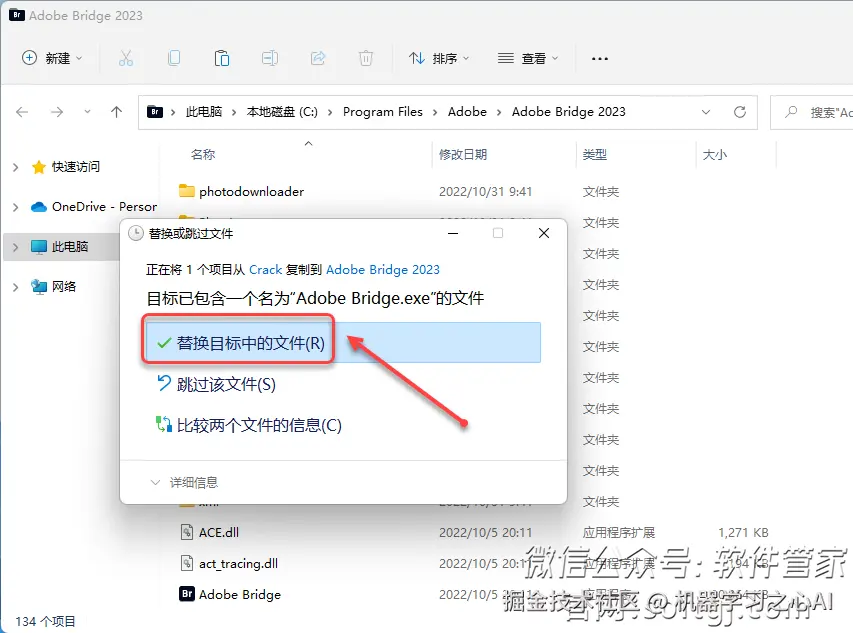Expand 详细信息 in the dialog
Screen dimensions: 853x633
click(184, 482)
